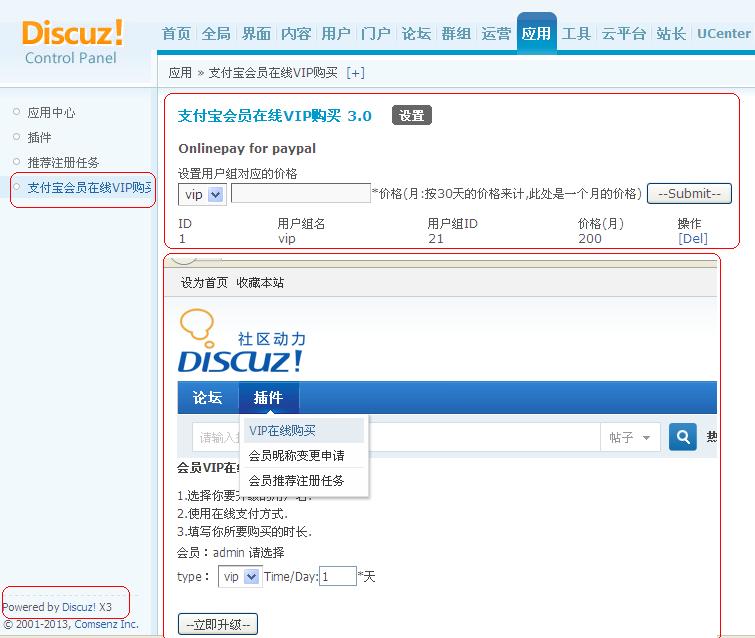Choose 会员昵称变更申请 menu entry

click(296, 456)
